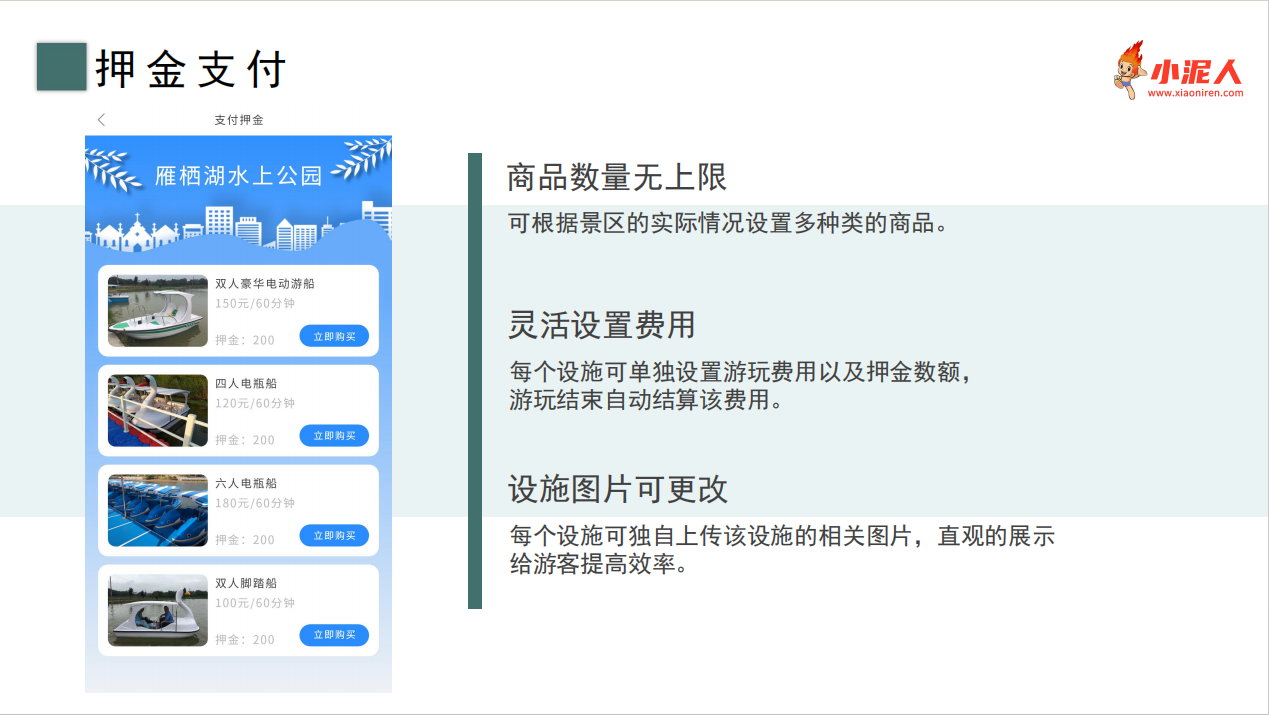Click the 押金支付 slide heading

(x=189, y=68)
